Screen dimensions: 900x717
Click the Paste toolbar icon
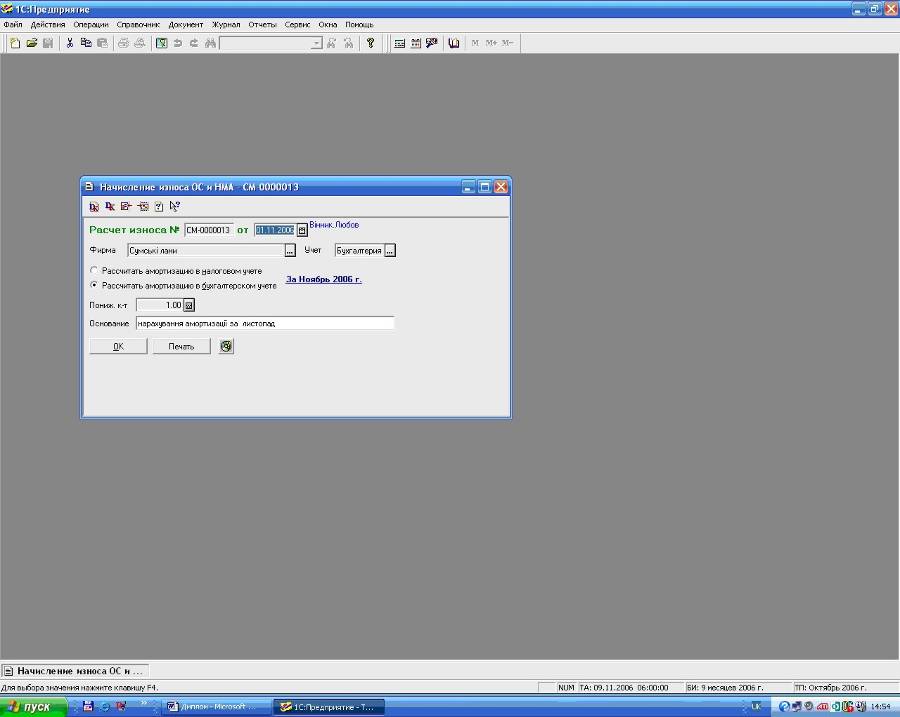click(102, 43)
